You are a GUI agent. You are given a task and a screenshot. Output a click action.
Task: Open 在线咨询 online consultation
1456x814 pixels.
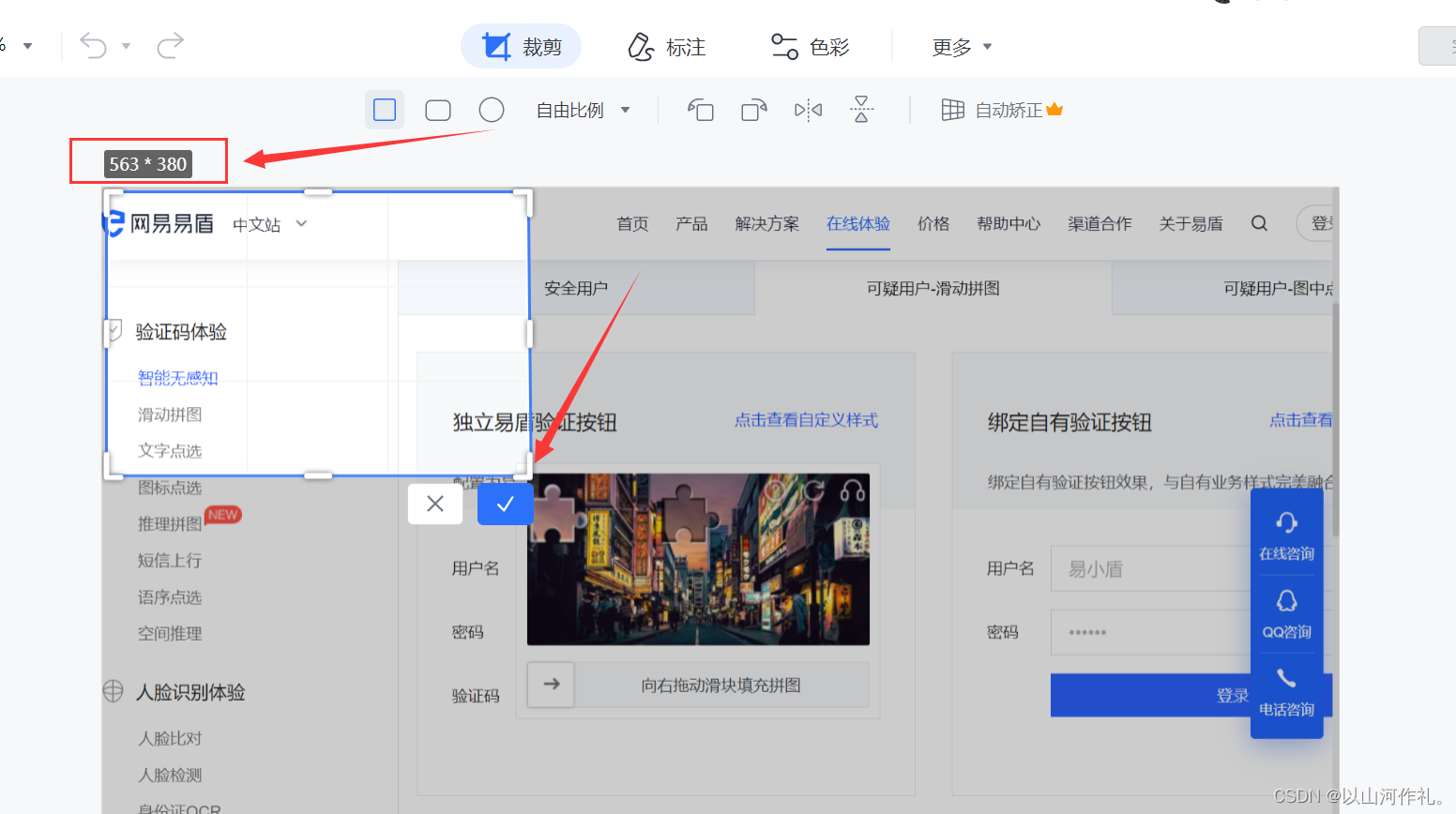pos(1287,536)
